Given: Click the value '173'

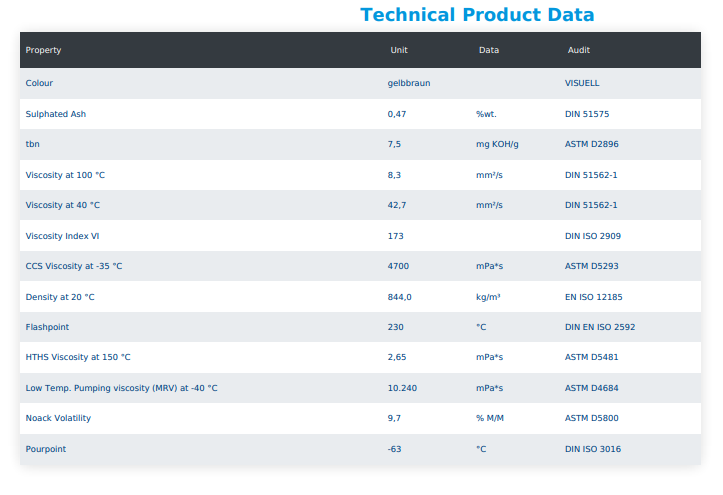Looking at the screenshot, I should click(x=395, y=236).
